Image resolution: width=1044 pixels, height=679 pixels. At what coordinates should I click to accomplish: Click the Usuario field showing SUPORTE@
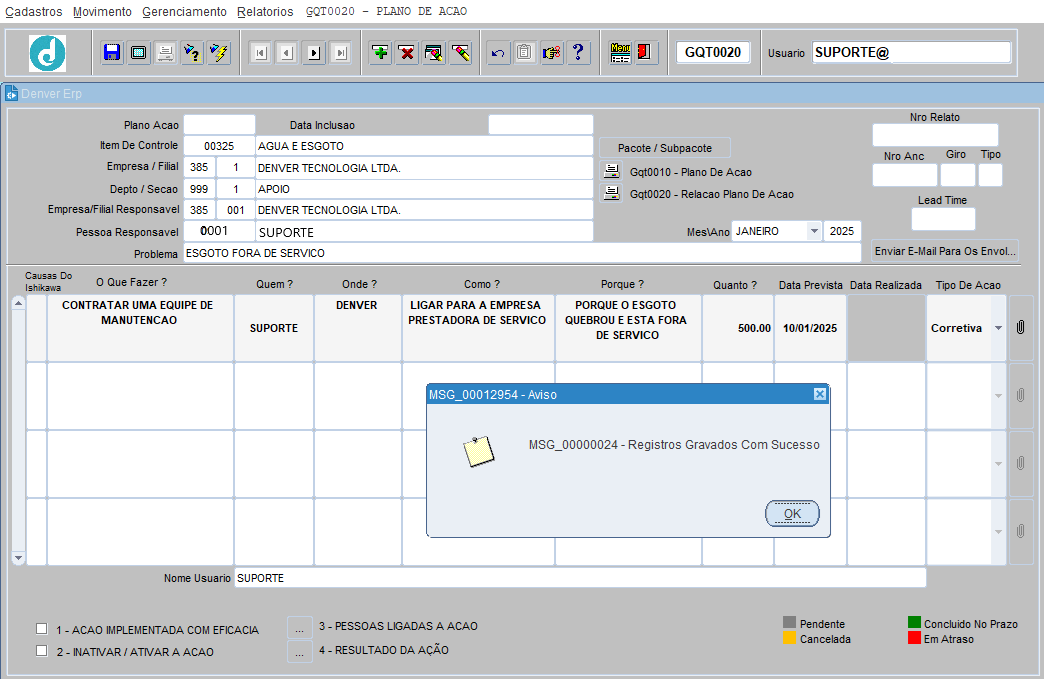click(911, 53)
